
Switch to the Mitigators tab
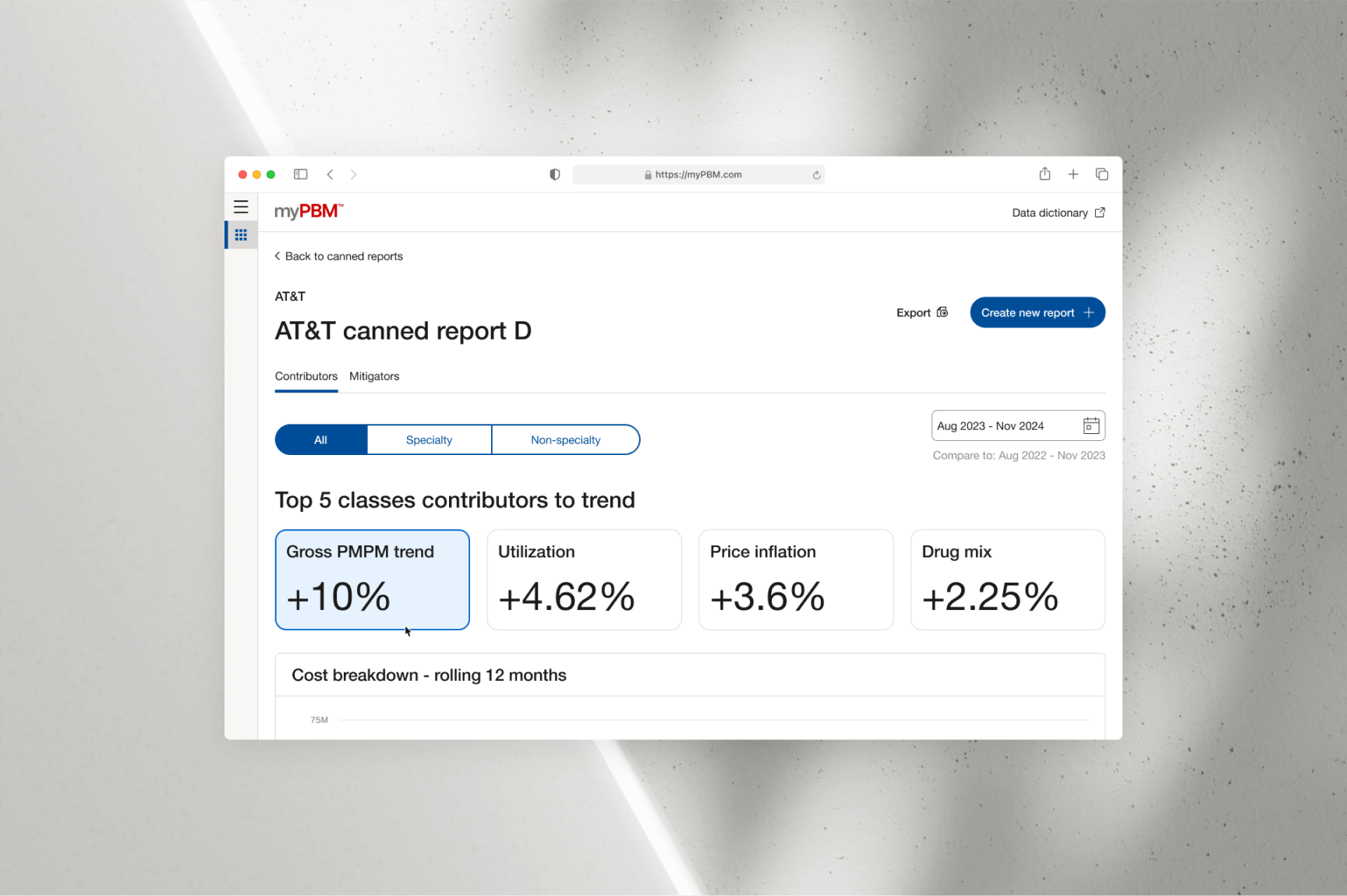tap(374, 376)
